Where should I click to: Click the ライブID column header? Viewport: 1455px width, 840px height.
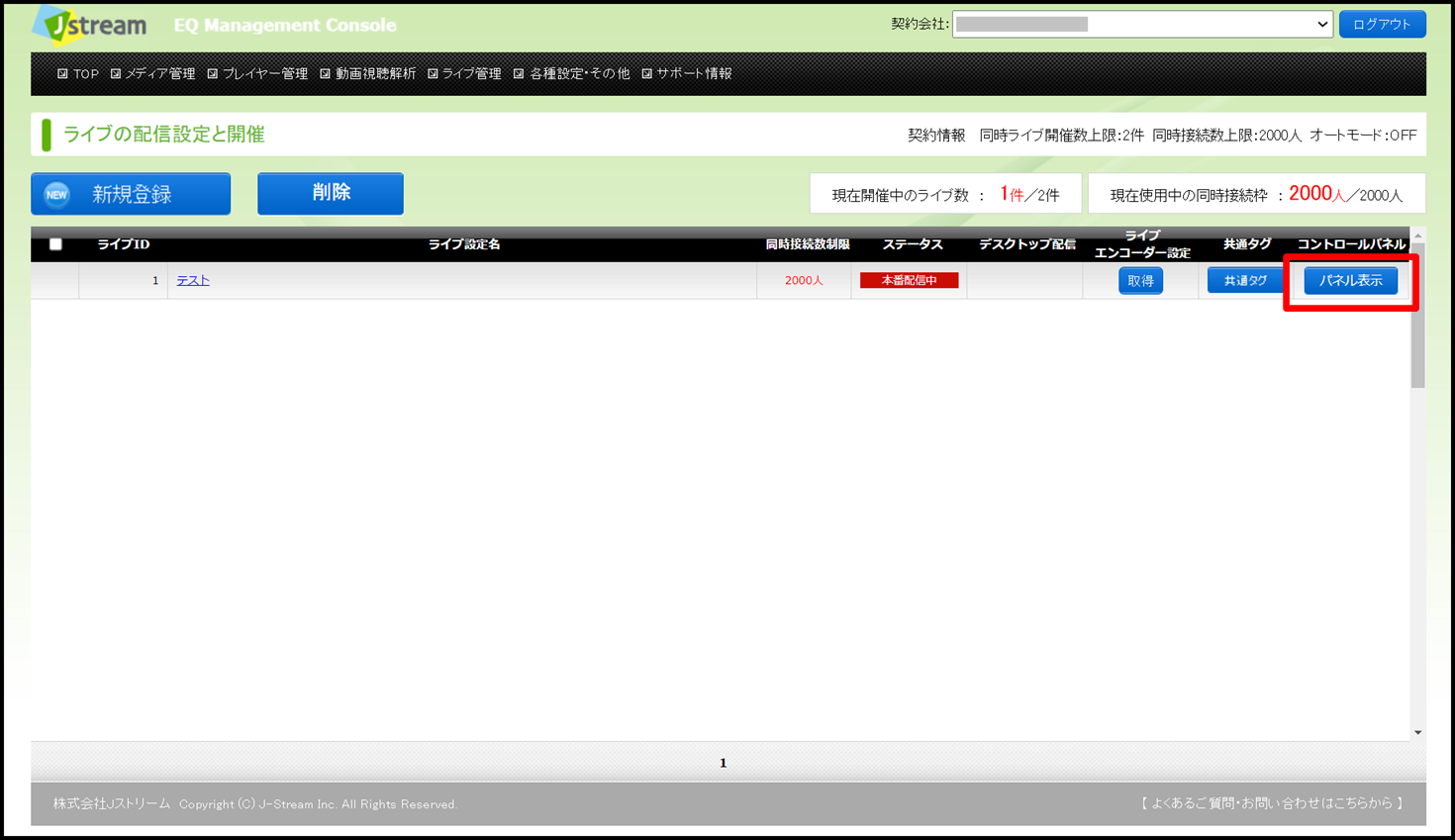pos(124,244)
